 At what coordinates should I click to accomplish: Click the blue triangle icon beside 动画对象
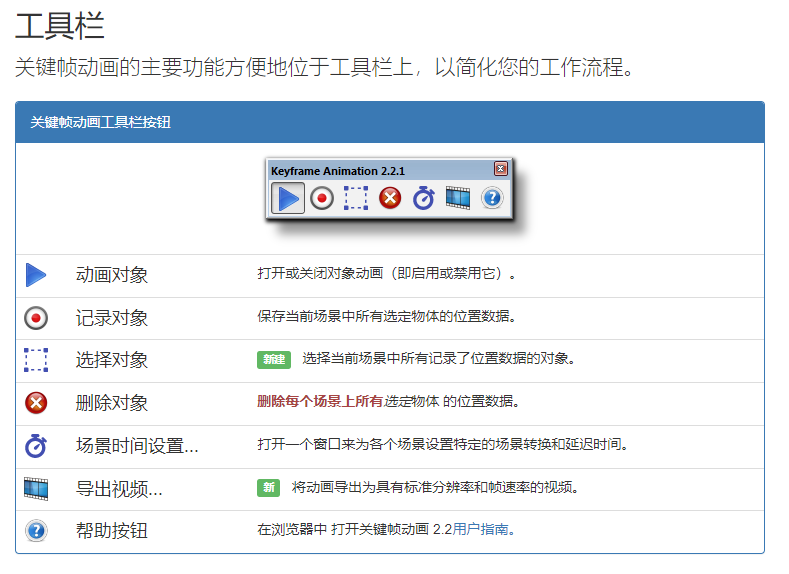[36, 275]
